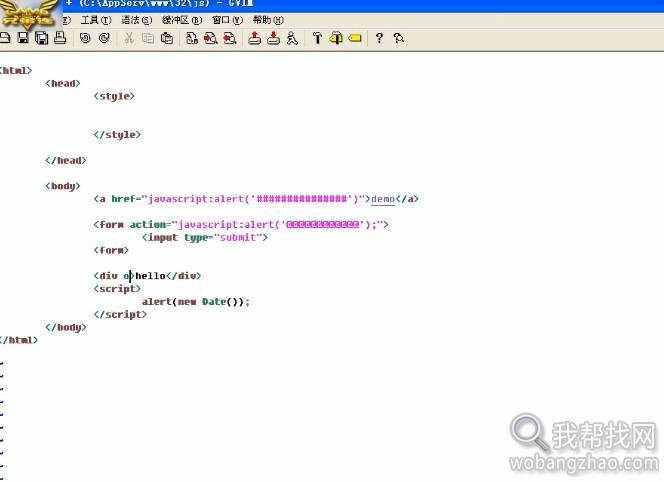
Task: Undo the last edit
Action: 85,39
